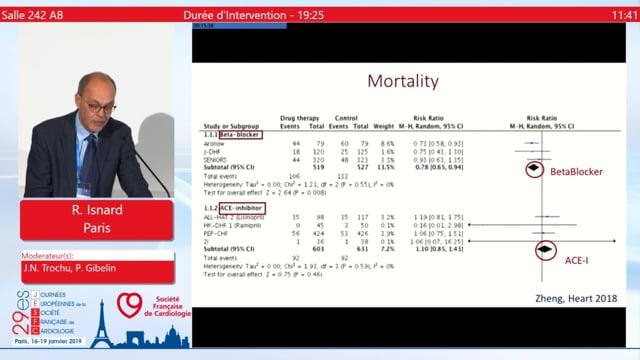Click the red BetaBlocker annotation text
Image resolution: width=640 pixels, height=360 pixels.
pyautogui.click(x=576, y=172)
